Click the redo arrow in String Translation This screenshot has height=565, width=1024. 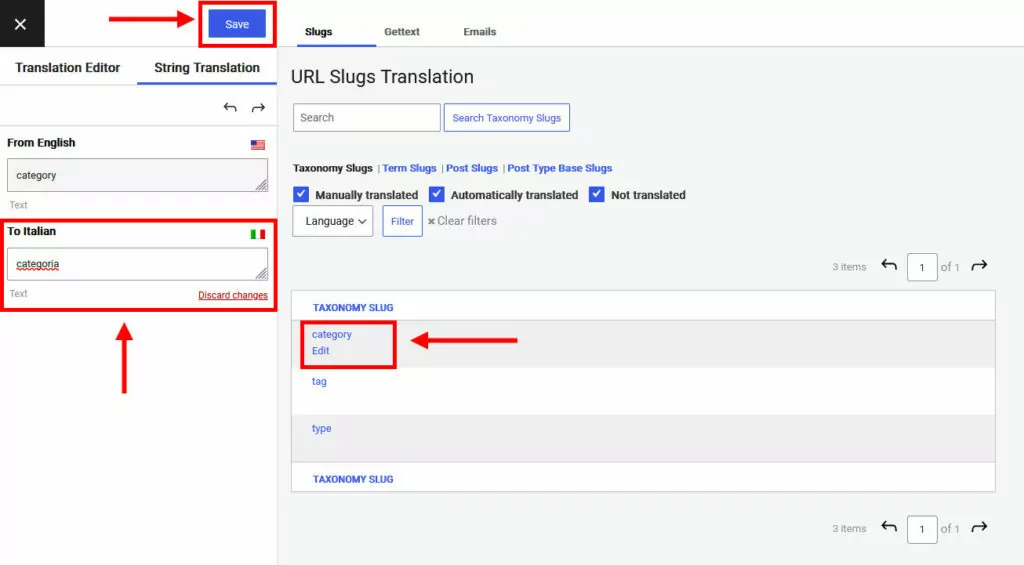(258, 108)
